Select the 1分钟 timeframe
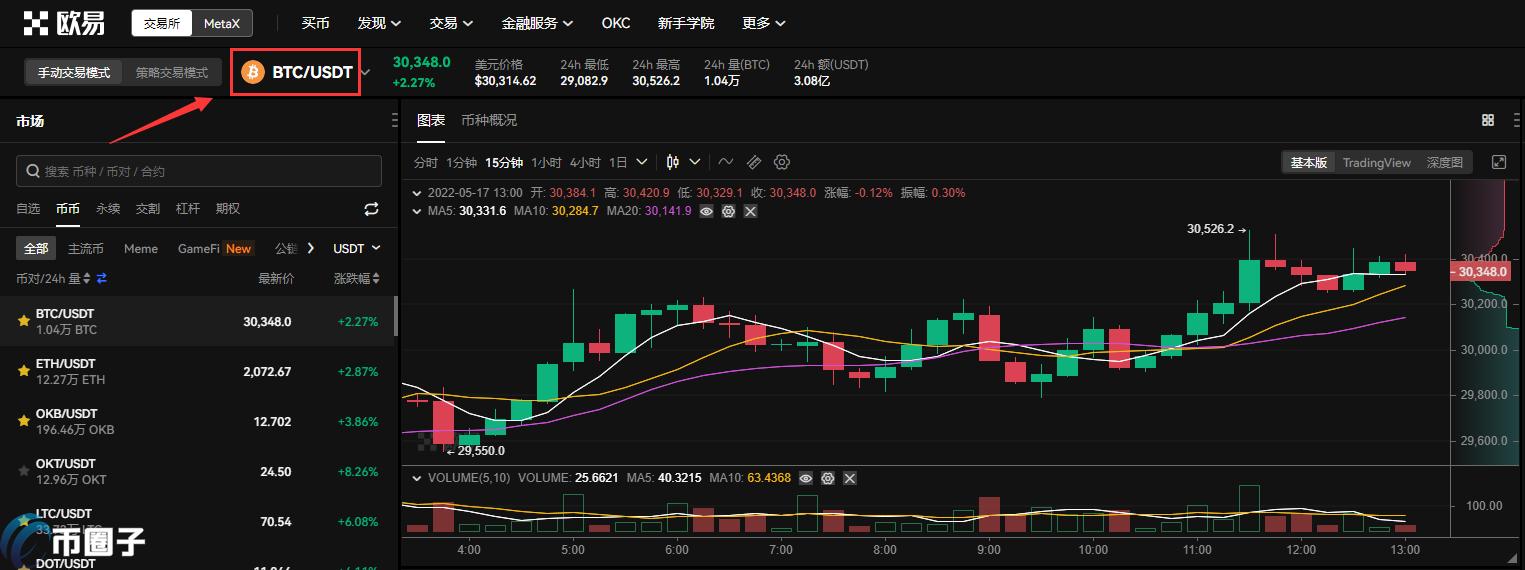 click(462, 162)
